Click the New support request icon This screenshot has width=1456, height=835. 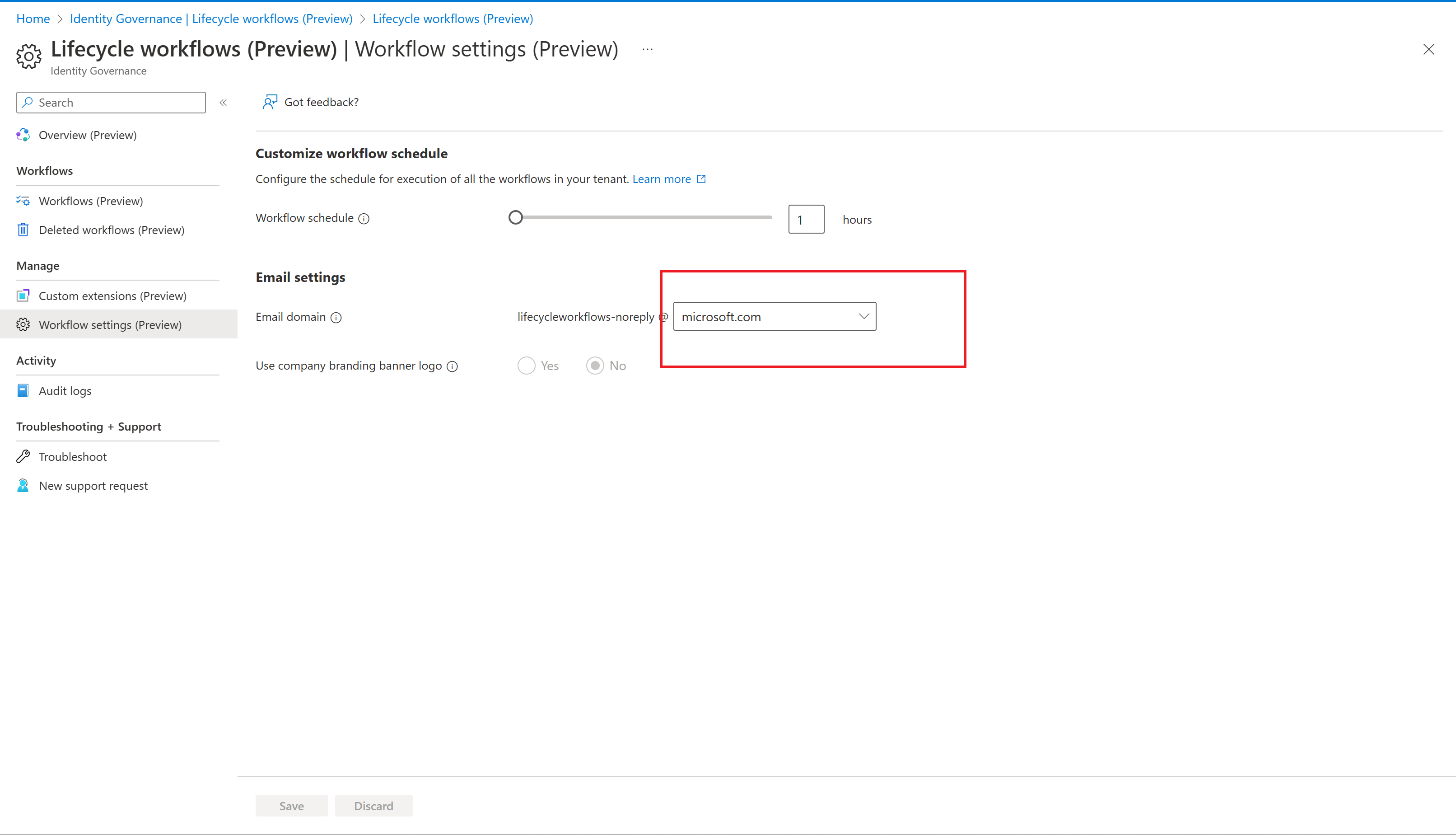click(23, 485)
